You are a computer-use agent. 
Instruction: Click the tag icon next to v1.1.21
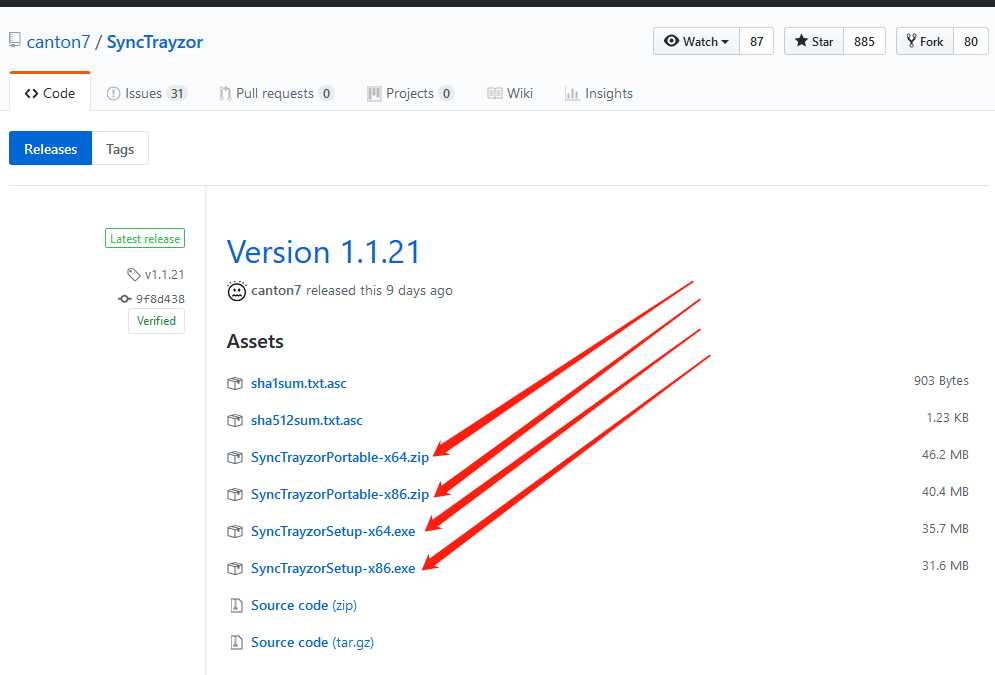click(x=133, y=274)
